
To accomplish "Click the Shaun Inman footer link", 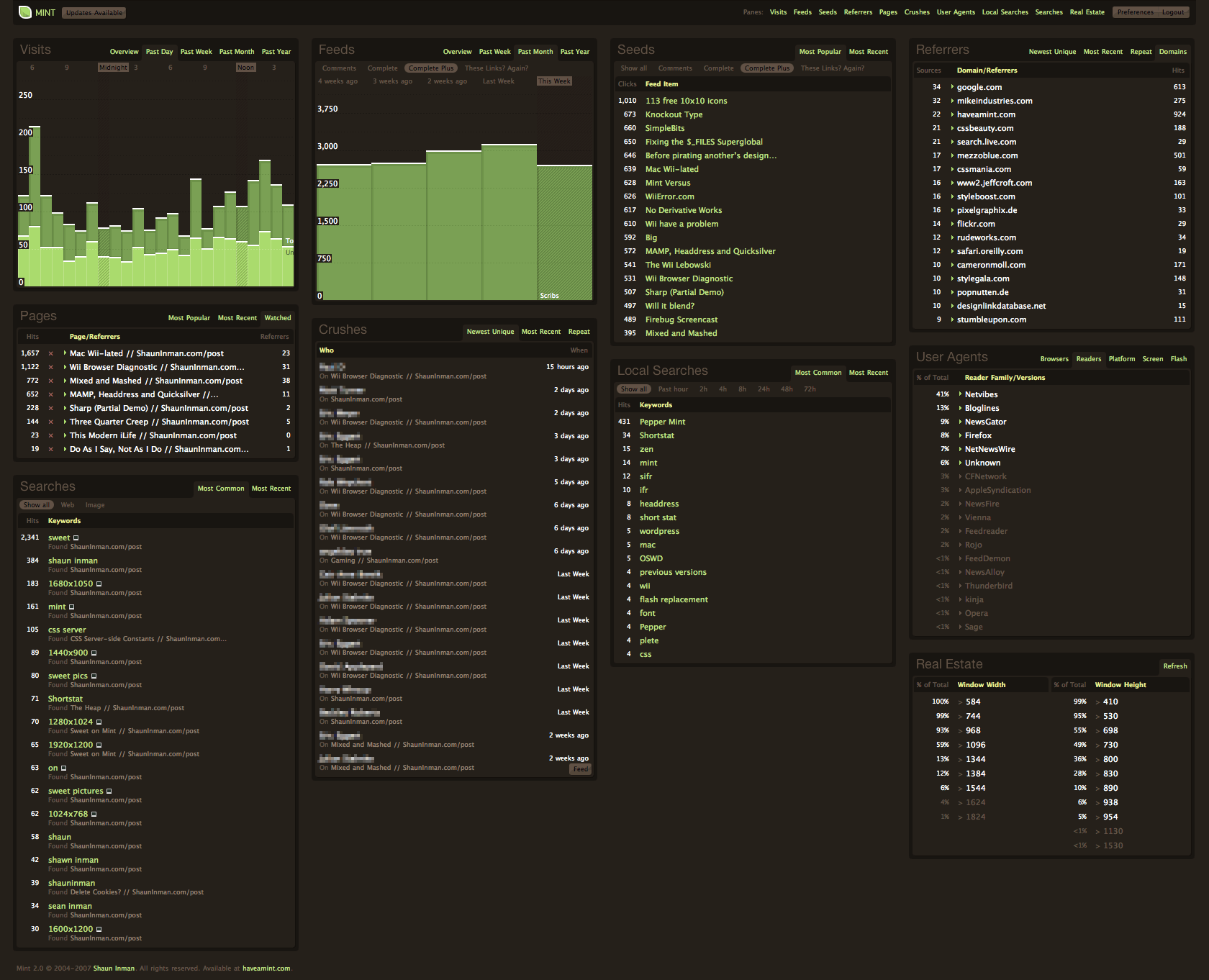I will click(x=114, y=968).
